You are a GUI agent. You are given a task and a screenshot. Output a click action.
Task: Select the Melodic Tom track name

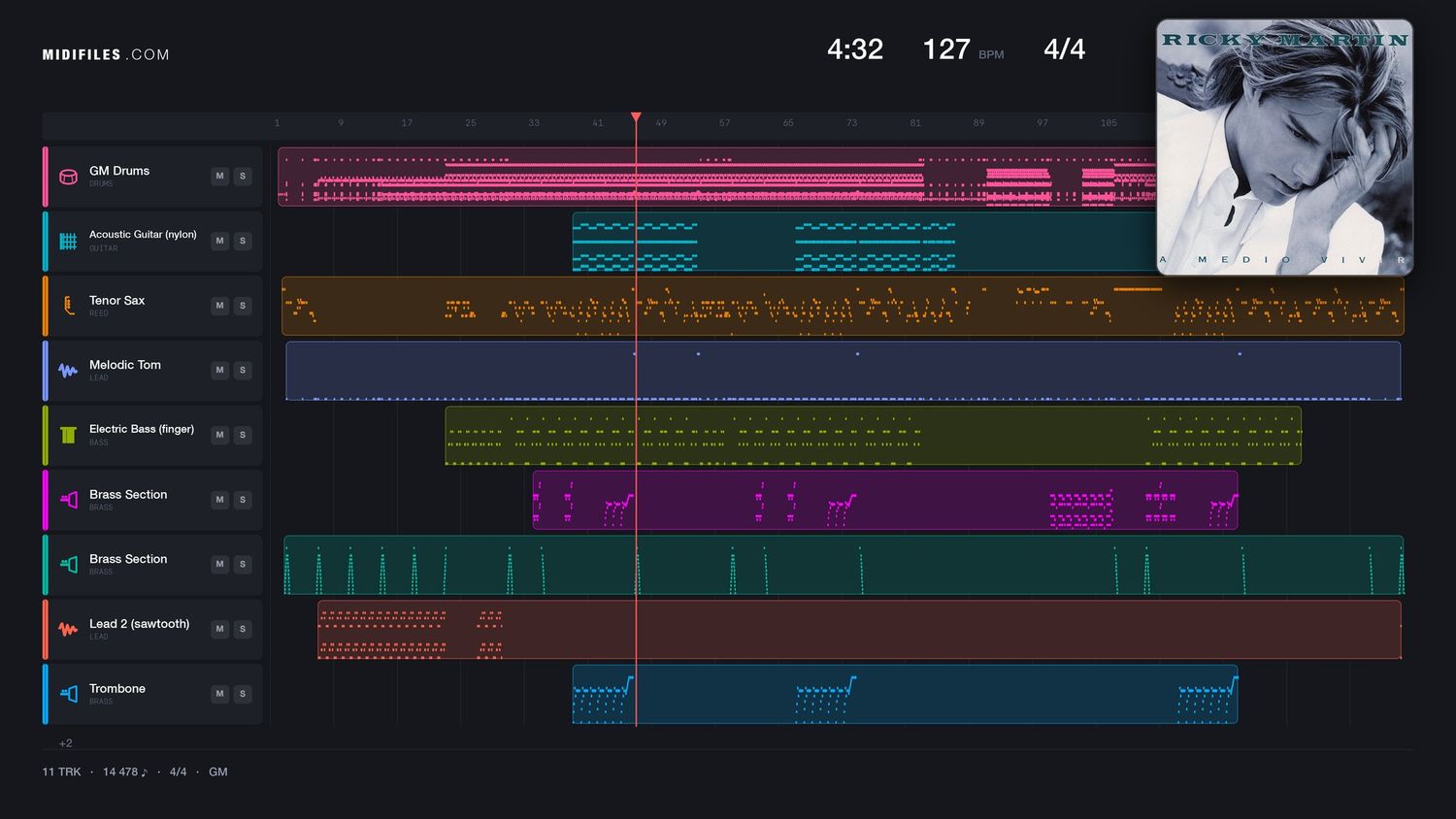click(x=125, y=365)
